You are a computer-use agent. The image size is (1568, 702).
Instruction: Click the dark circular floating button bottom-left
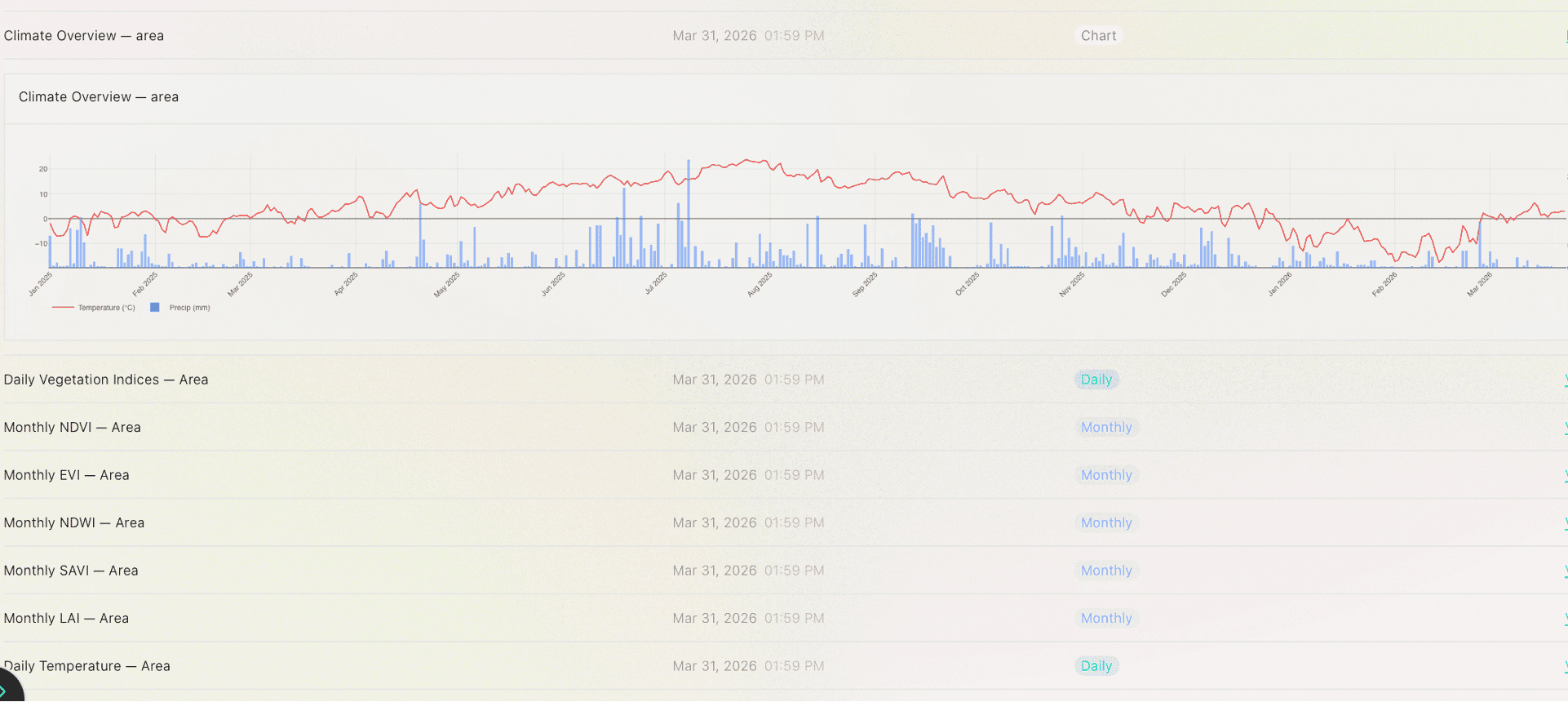pos(7,690)
